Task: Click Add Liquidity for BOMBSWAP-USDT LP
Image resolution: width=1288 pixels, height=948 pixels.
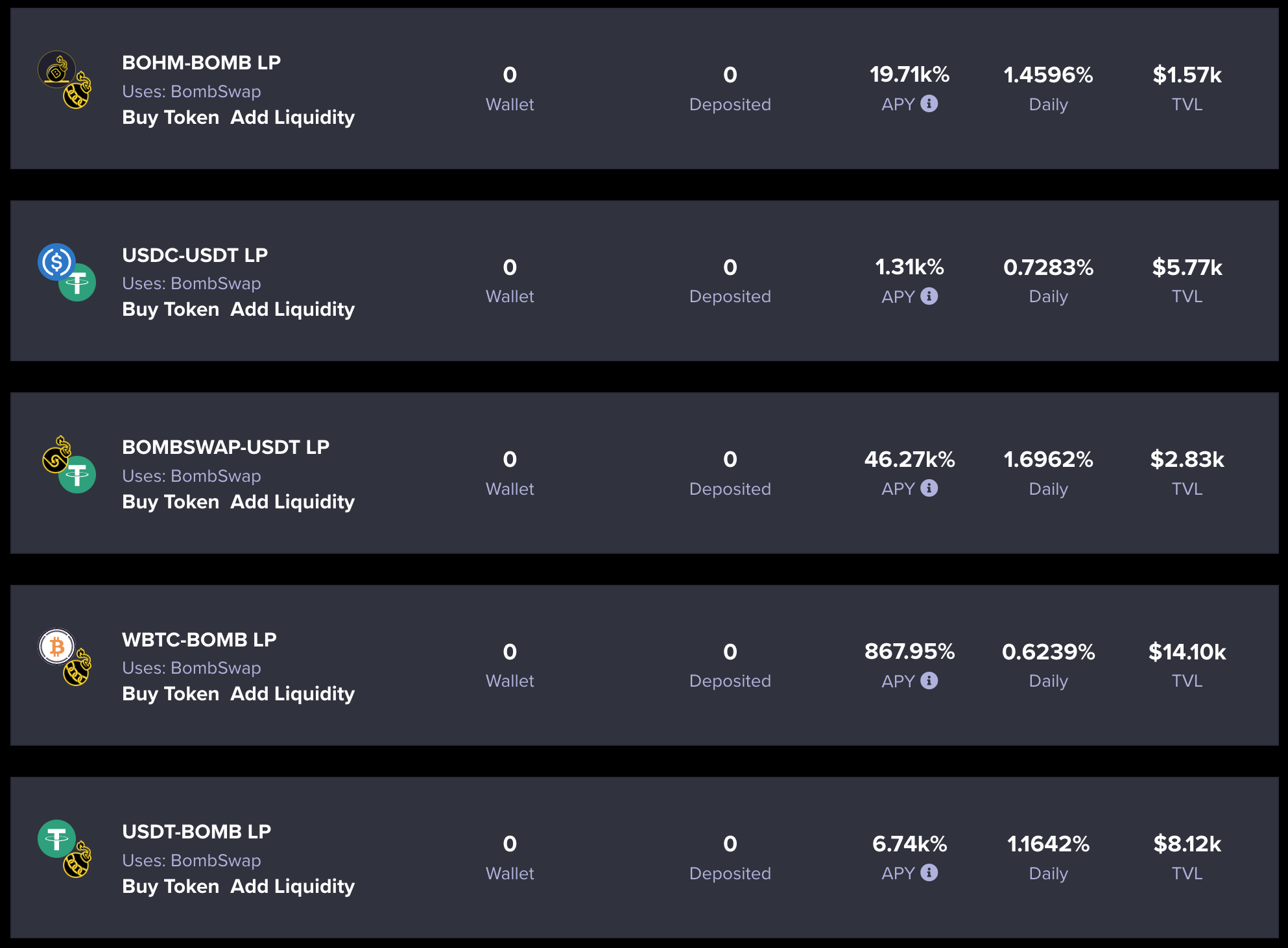Action: [292, 501]
